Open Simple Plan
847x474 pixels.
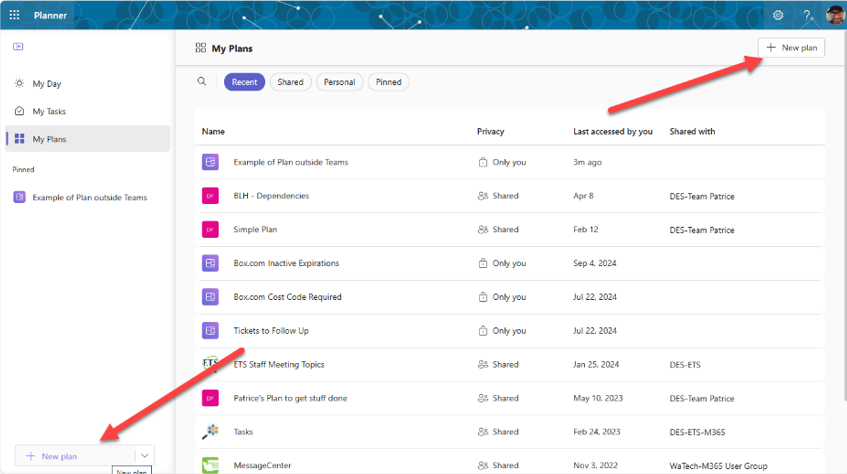click(255, 230)
